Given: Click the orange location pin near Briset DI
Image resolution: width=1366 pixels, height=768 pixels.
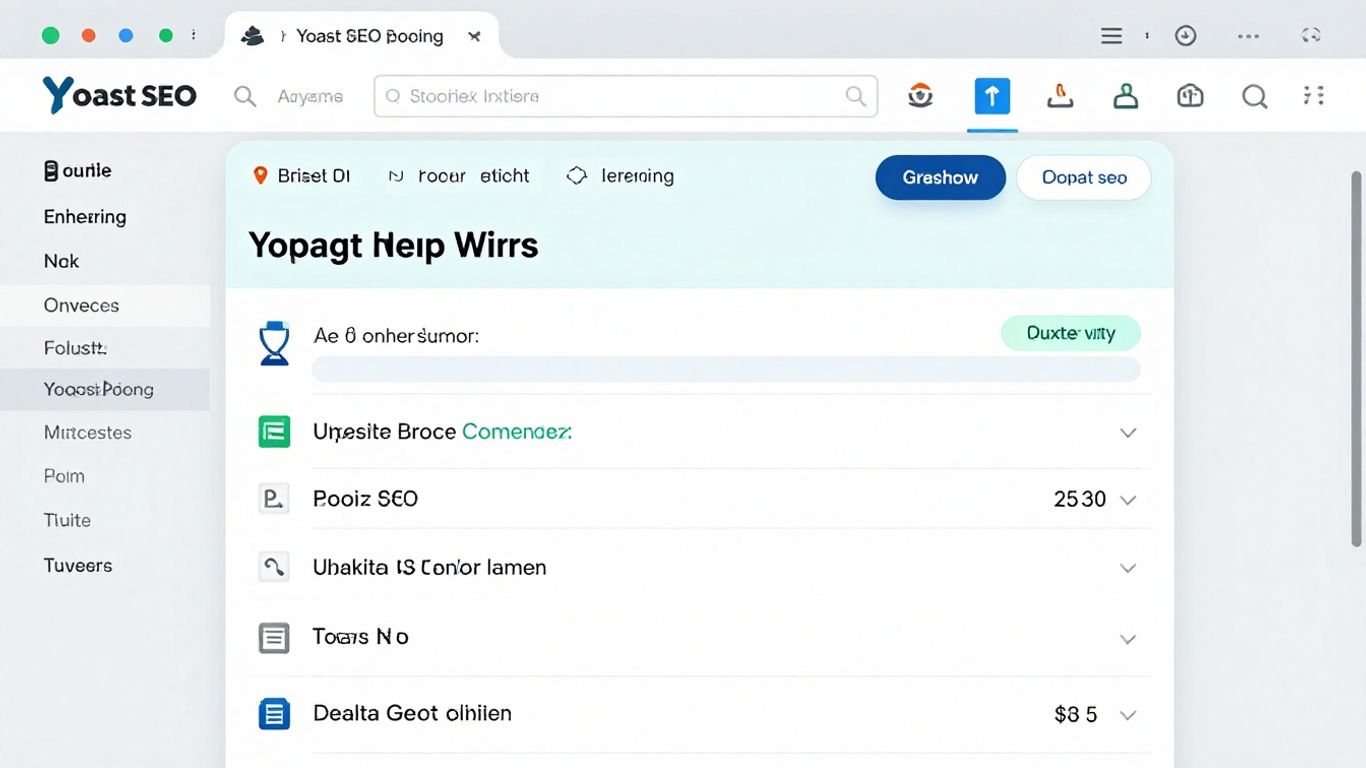Looking at the screenshot, I should coord(260,175).
